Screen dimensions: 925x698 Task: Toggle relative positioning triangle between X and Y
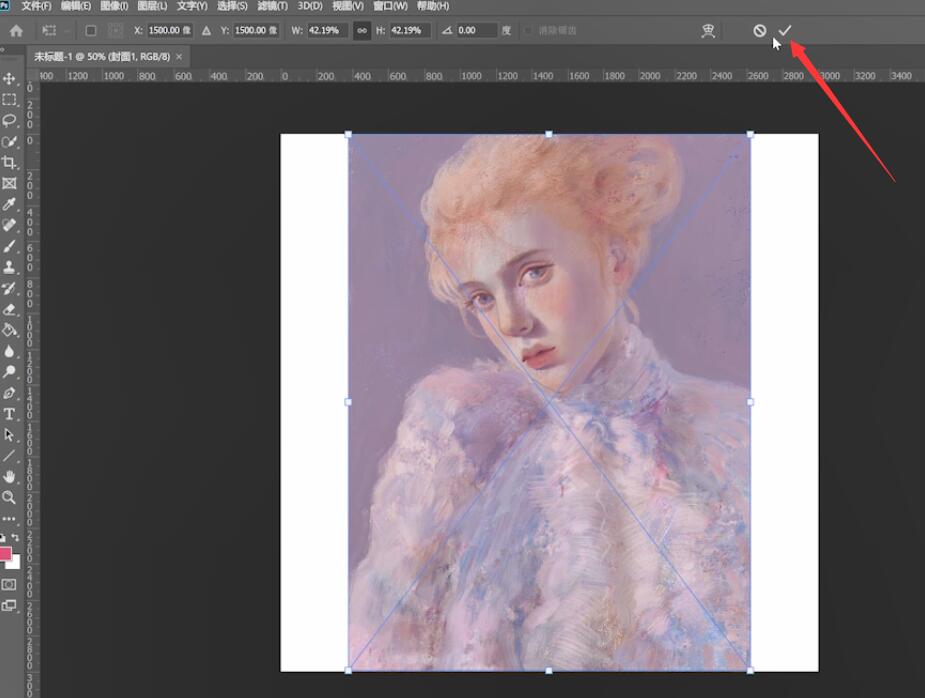[206, 31]
